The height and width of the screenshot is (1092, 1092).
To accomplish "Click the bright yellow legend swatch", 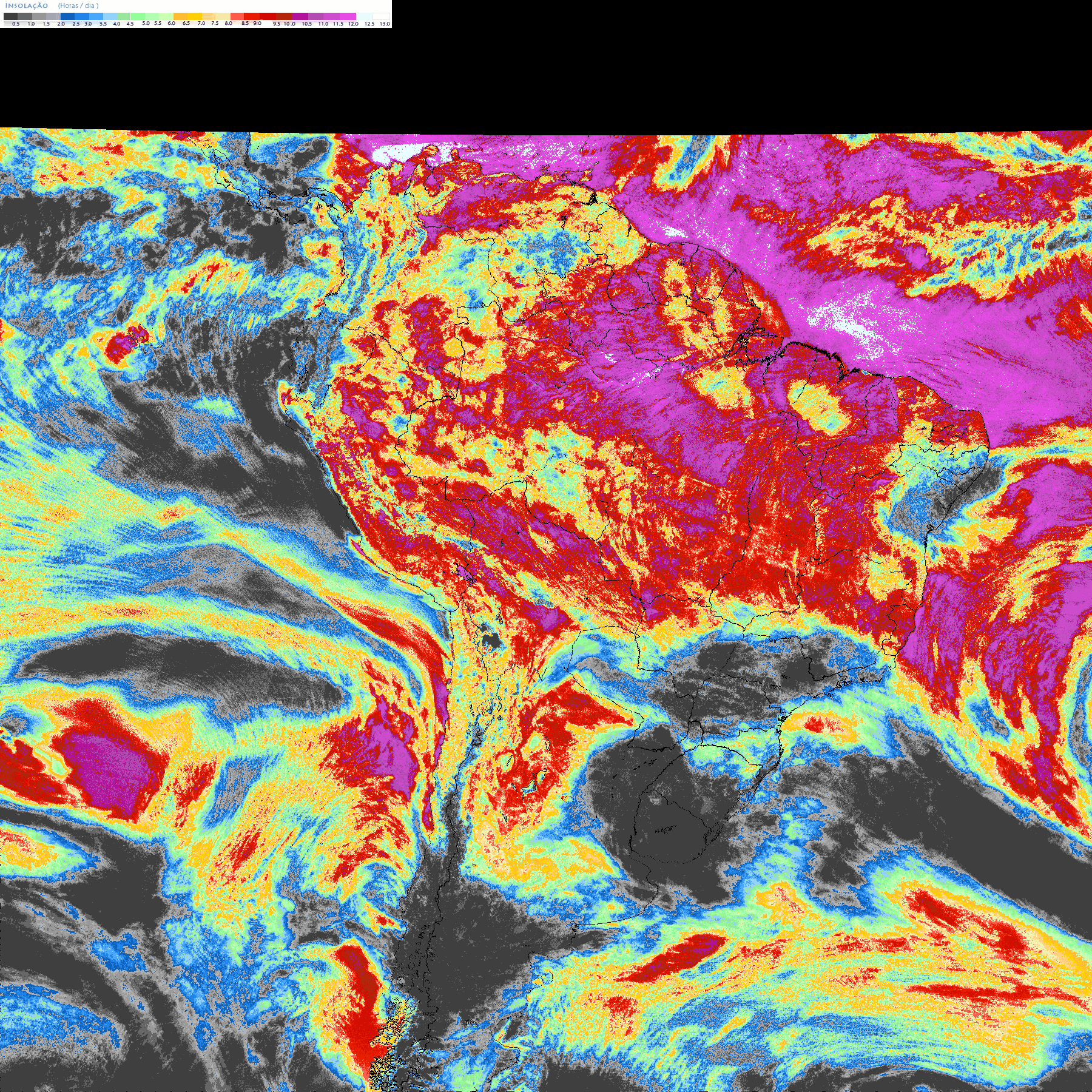I will pos(195,16).
